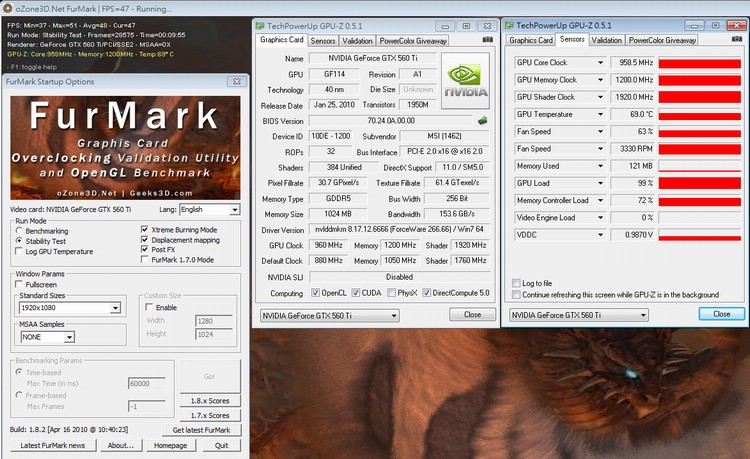Click Close button in Sensors GPU-Z window
The height and width of the screenshot is (459, 750).
click(722, 314)
